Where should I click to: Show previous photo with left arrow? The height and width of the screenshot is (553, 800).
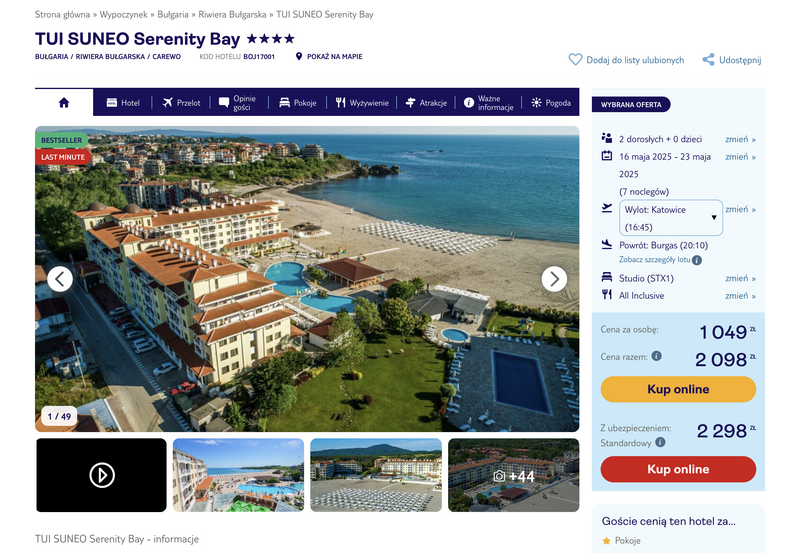click(60, 279)
